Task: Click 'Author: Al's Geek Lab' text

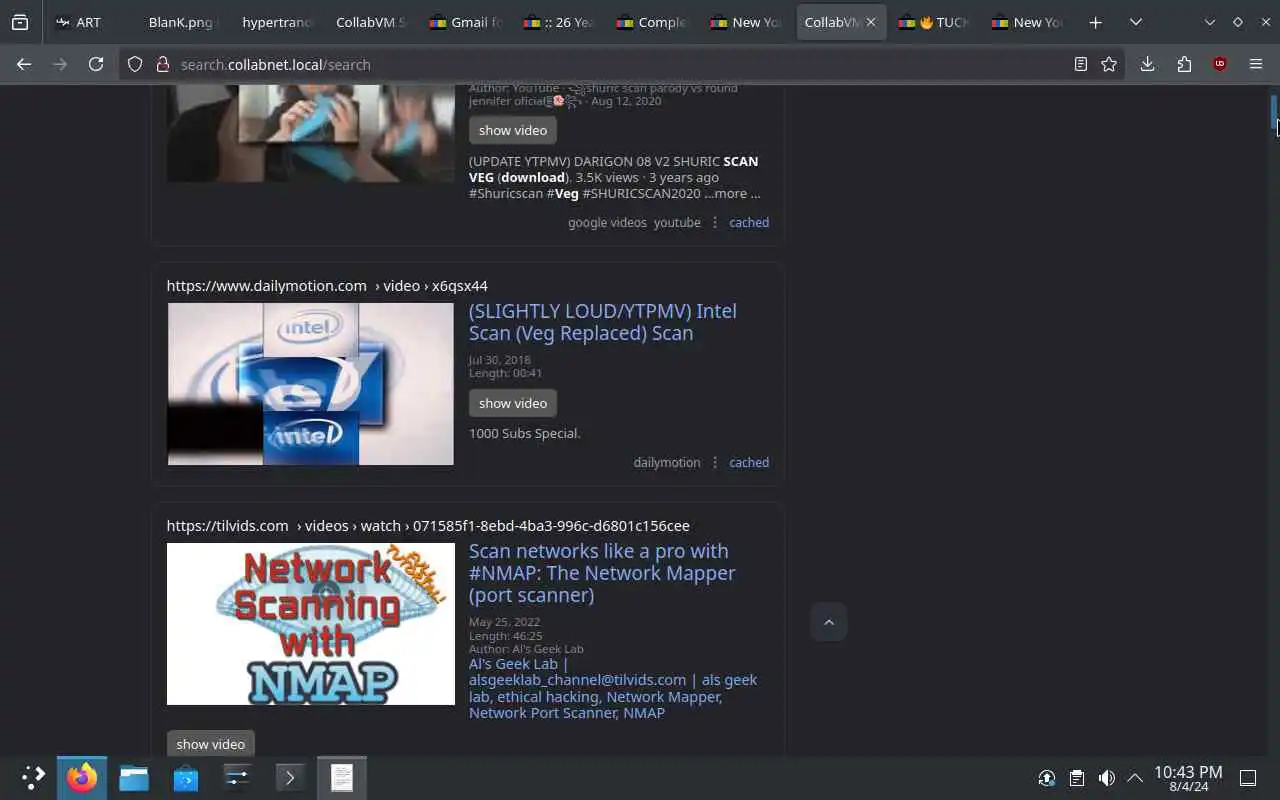Action: tap(526, 649)
